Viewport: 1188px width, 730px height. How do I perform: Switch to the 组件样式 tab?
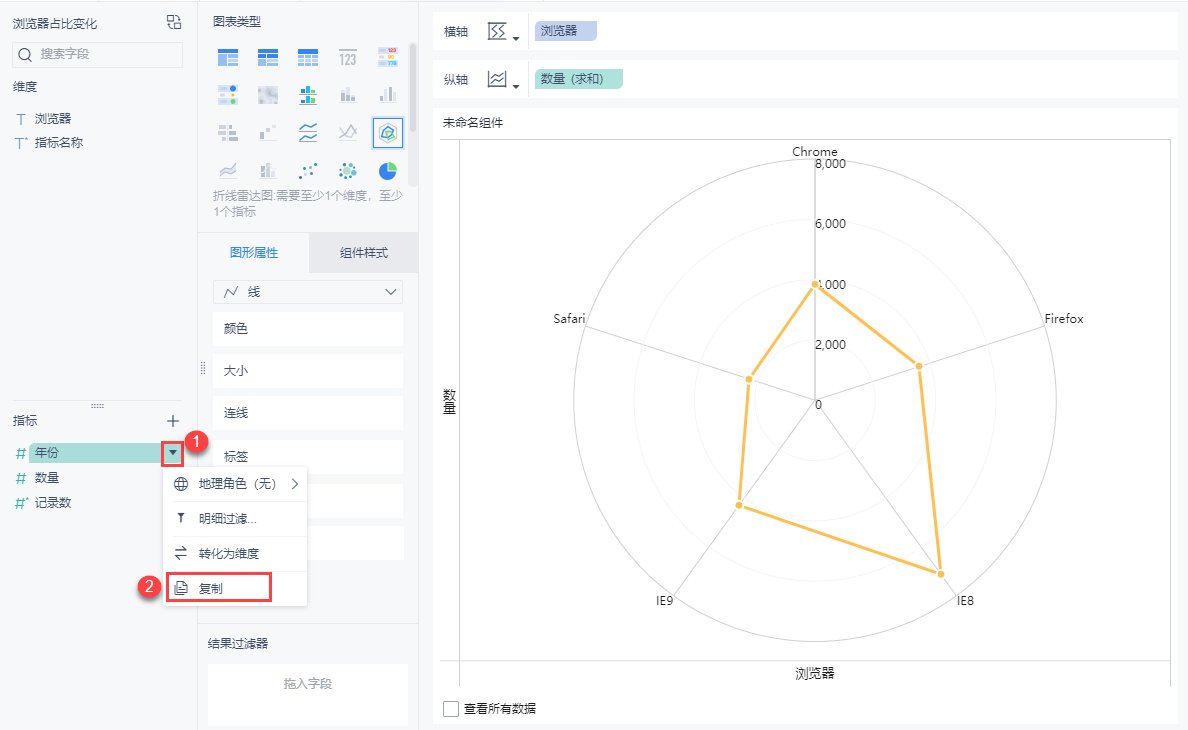pyautogui.click(x=363, y=253)
